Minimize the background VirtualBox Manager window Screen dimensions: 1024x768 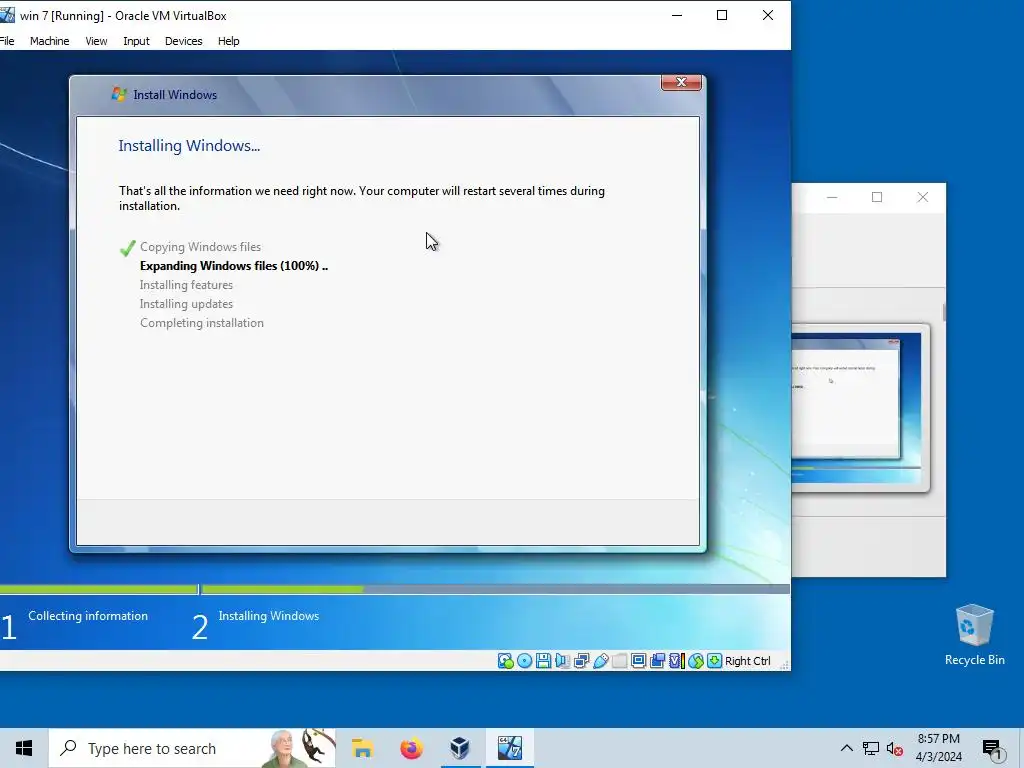(832, 197)
